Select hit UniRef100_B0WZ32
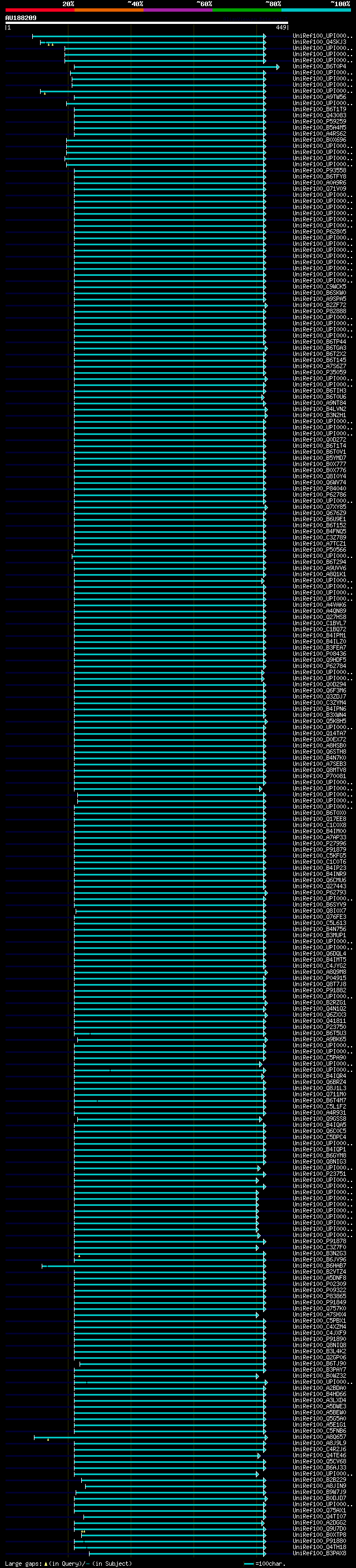356x1568 pixels. pos(319,1376)
